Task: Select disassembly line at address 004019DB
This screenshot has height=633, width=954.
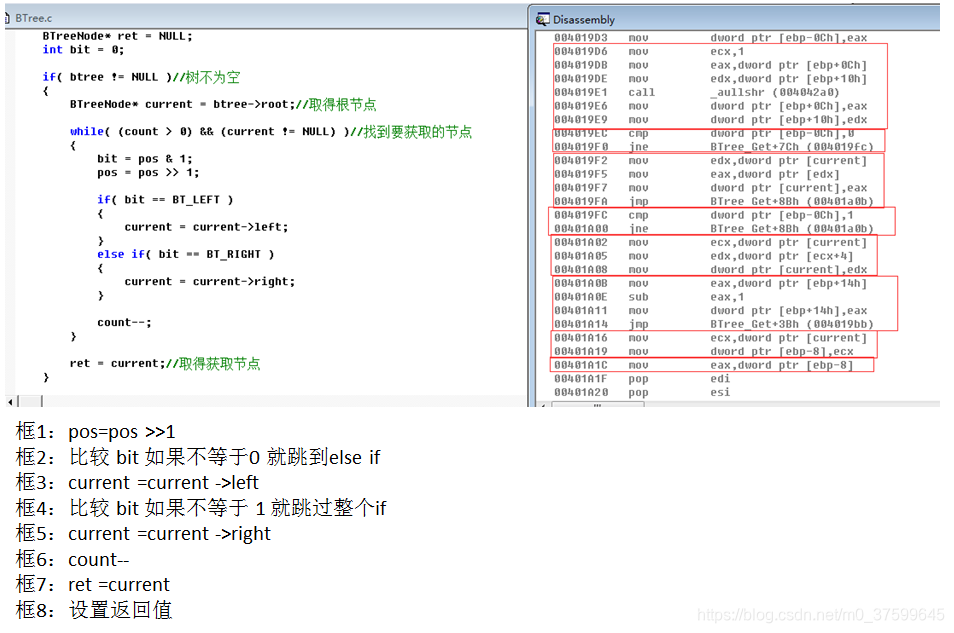Action: coord(710,65)
